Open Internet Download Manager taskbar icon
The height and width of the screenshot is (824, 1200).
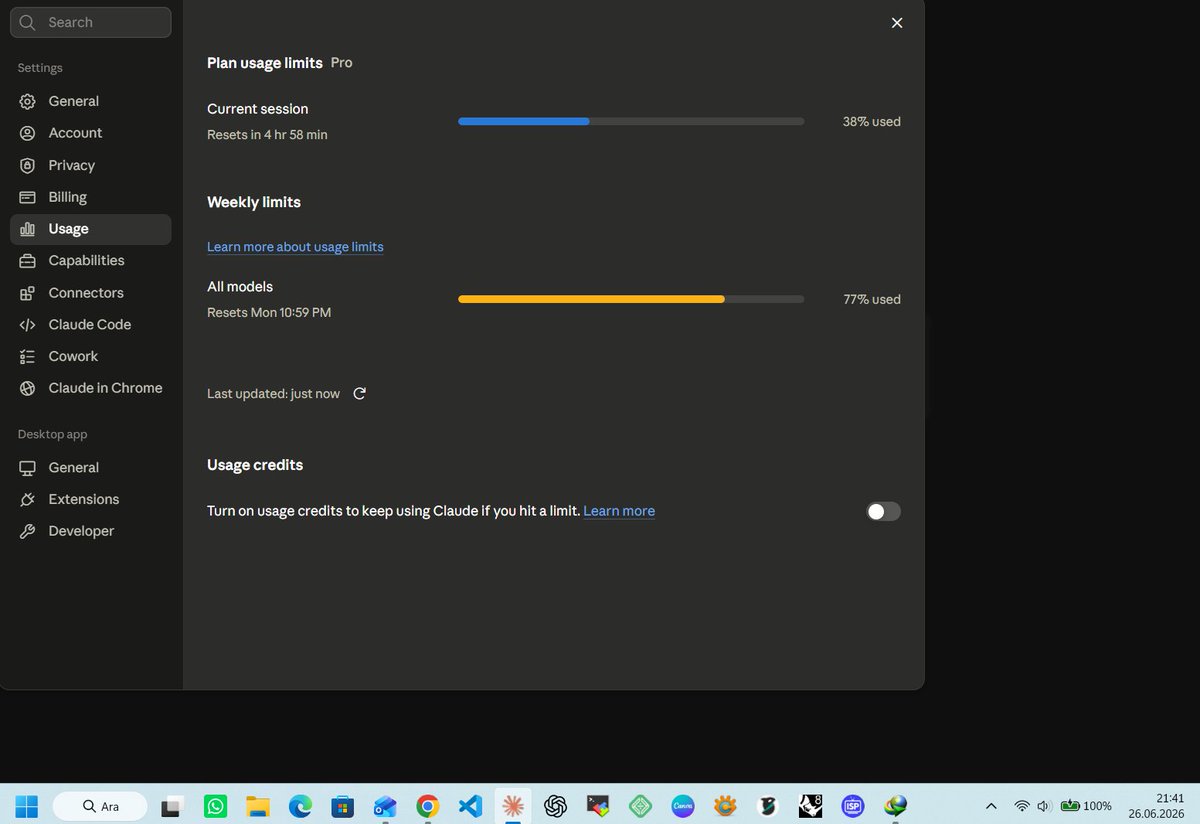pos(896,806)
